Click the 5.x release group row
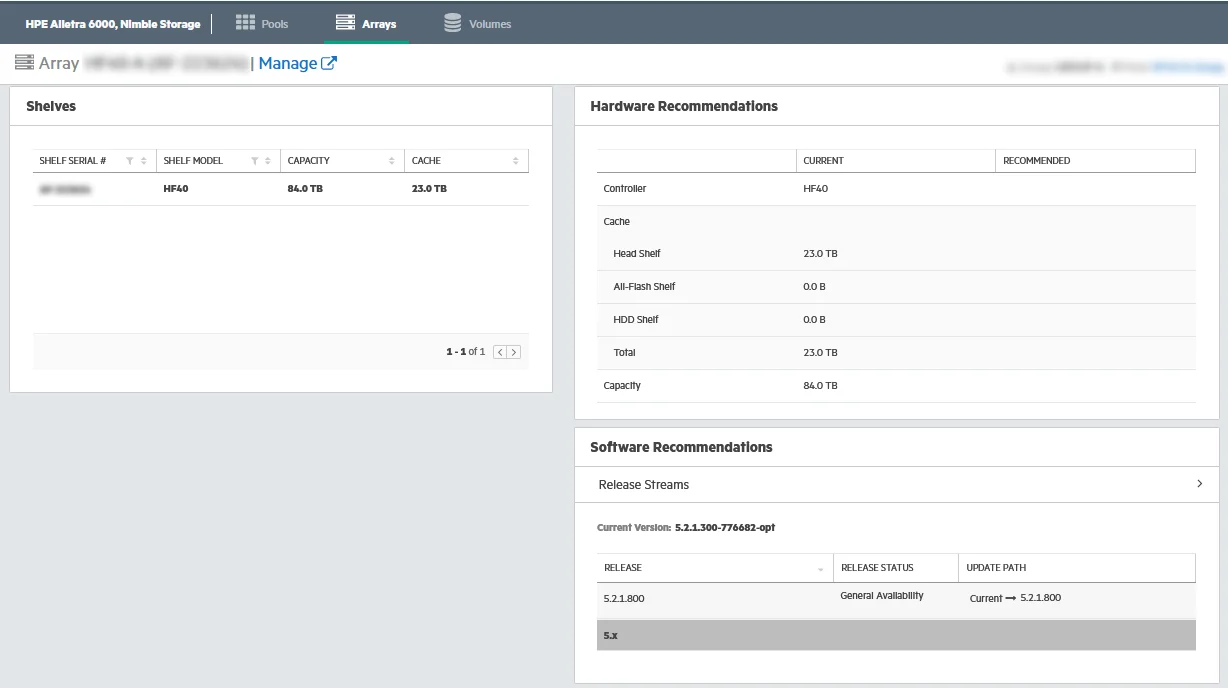The image size is (1228, 688). pos(896,635)
